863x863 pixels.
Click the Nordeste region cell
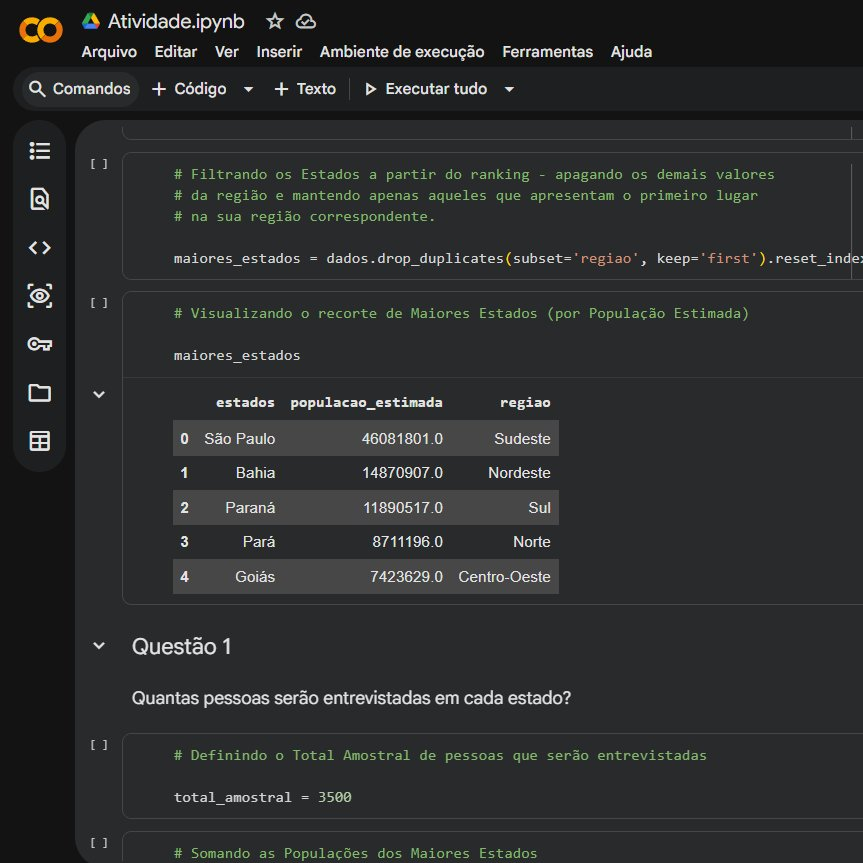tap(519, 473)
